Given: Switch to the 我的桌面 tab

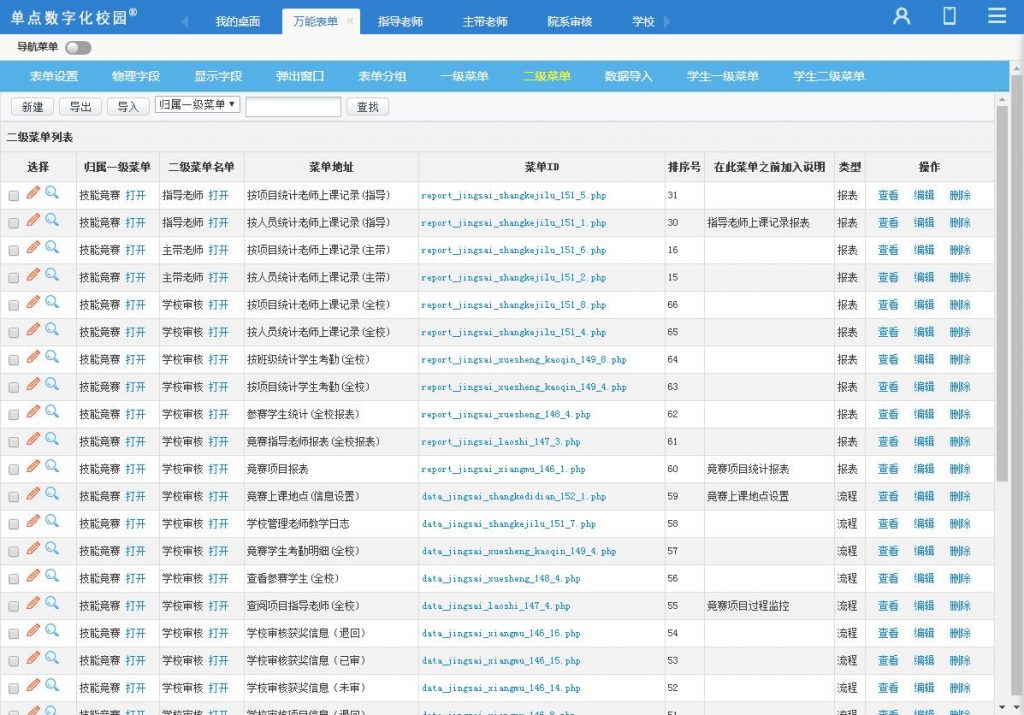Looking at the screenshot, I should (238, 22).
